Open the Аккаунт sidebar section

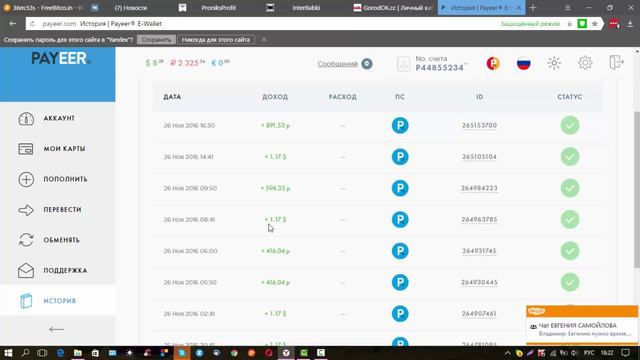(58, 118)
